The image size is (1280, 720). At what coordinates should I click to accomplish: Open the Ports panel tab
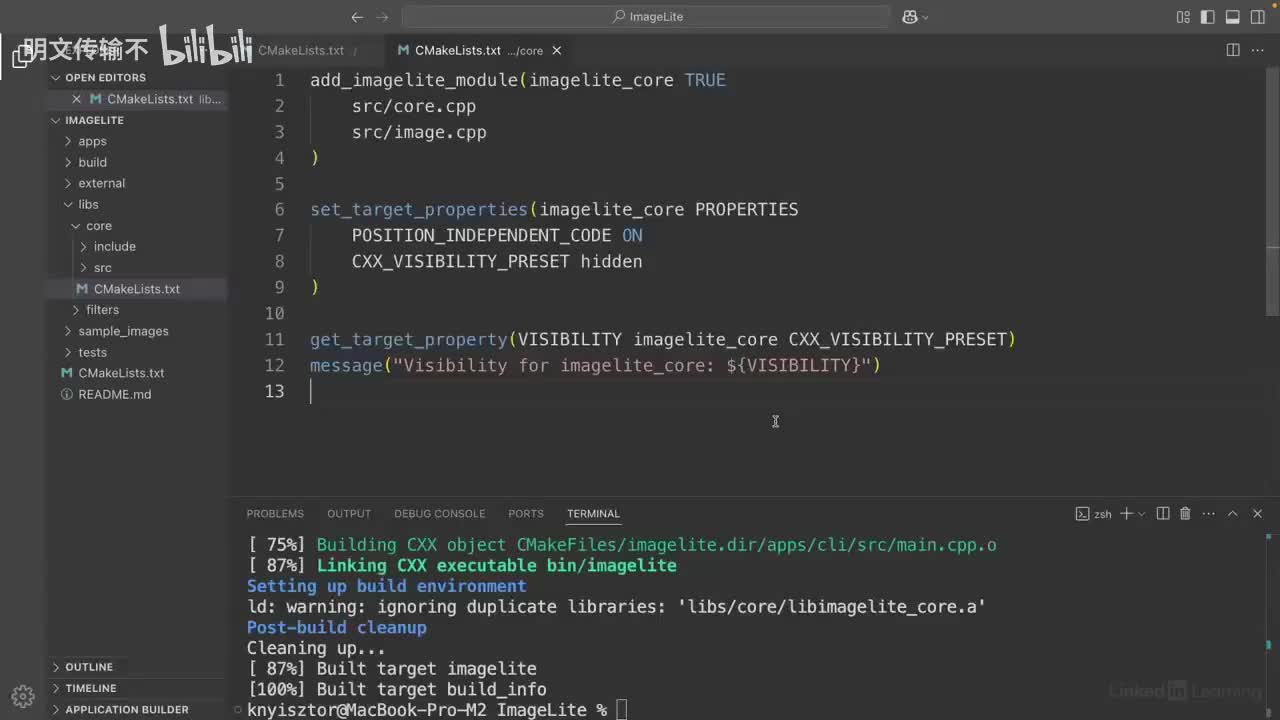pos(526,514)
